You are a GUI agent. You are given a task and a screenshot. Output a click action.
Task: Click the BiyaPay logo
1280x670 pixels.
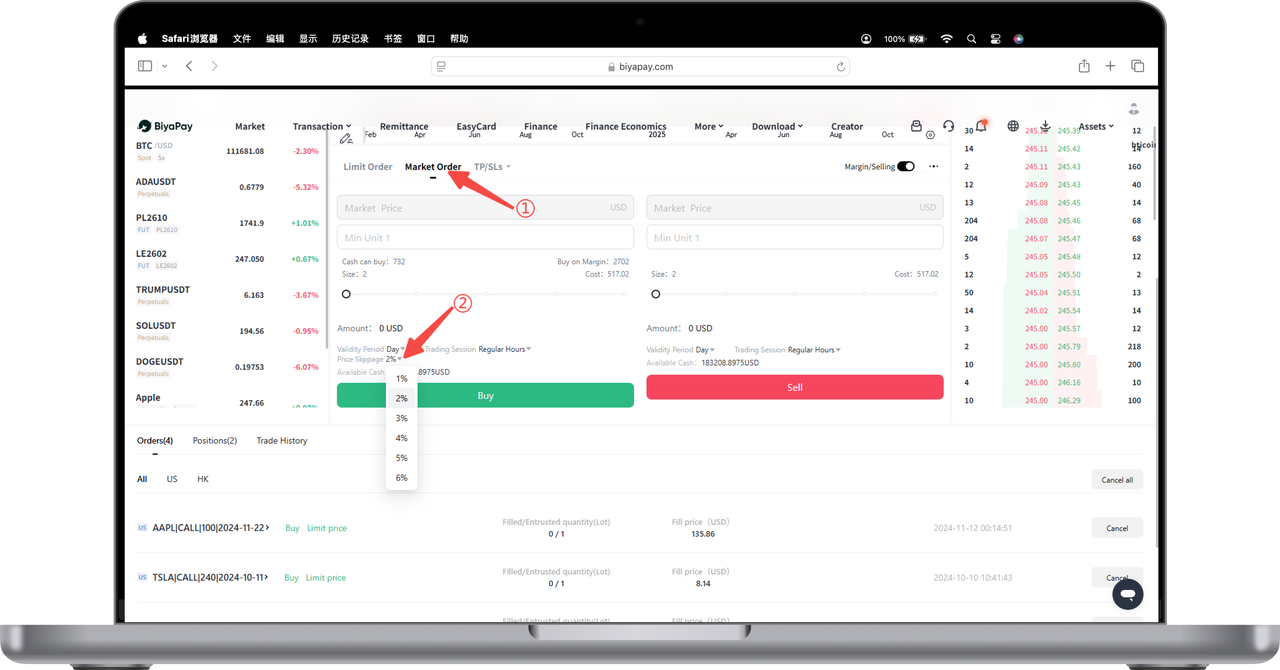point(165,127)
